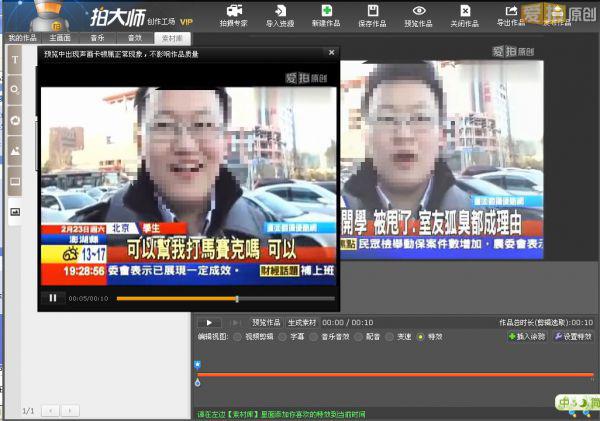Select the circular-arrows tool in left sidebar
Image resolution: width=600 pixels, height=421 pixels.
[15, 121]
